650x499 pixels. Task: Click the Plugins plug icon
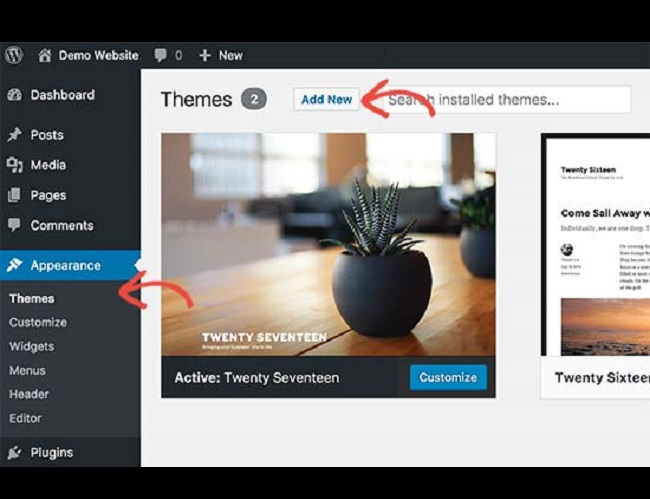point(15,453)
